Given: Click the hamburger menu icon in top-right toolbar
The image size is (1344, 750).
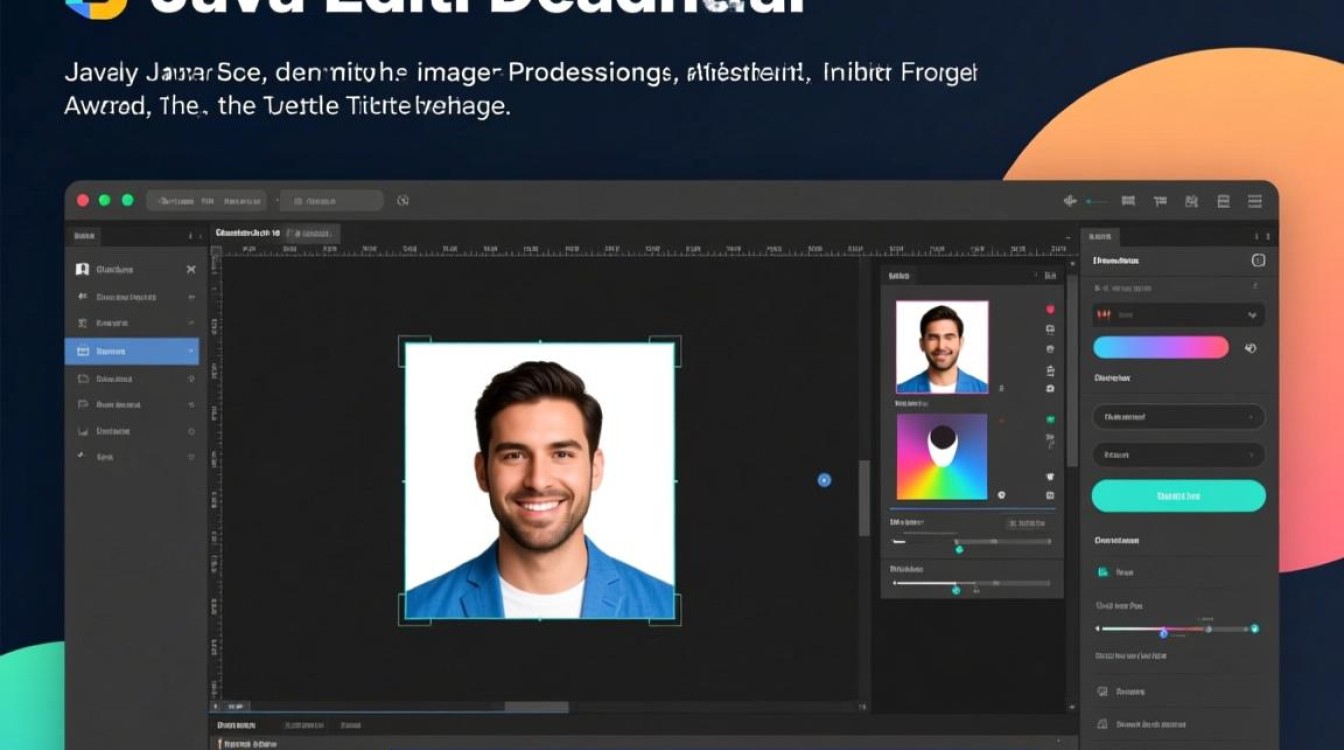Looking at the screenshot, I should coord(1255,201).
